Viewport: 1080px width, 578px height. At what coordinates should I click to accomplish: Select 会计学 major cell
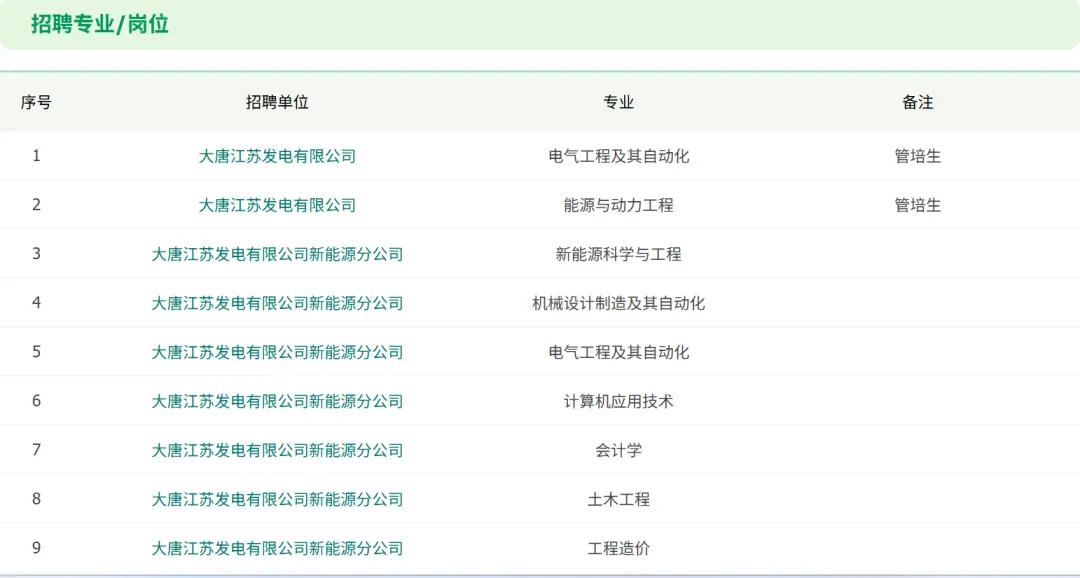coord(619,451)
